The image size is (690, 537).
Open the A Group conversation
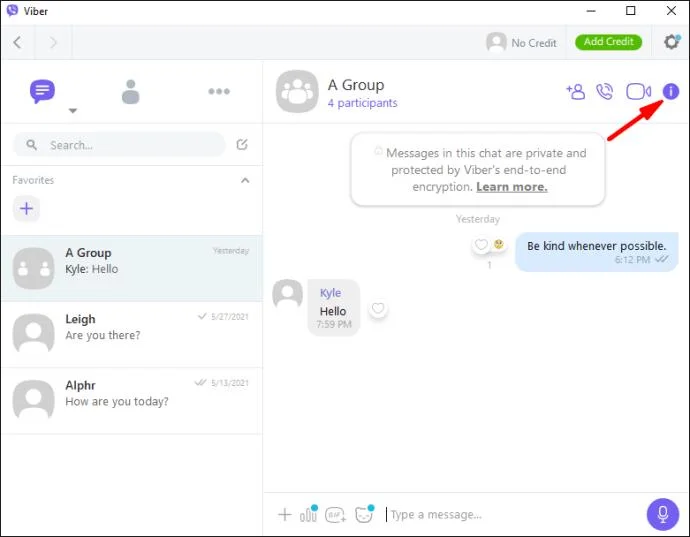(132, 268)
